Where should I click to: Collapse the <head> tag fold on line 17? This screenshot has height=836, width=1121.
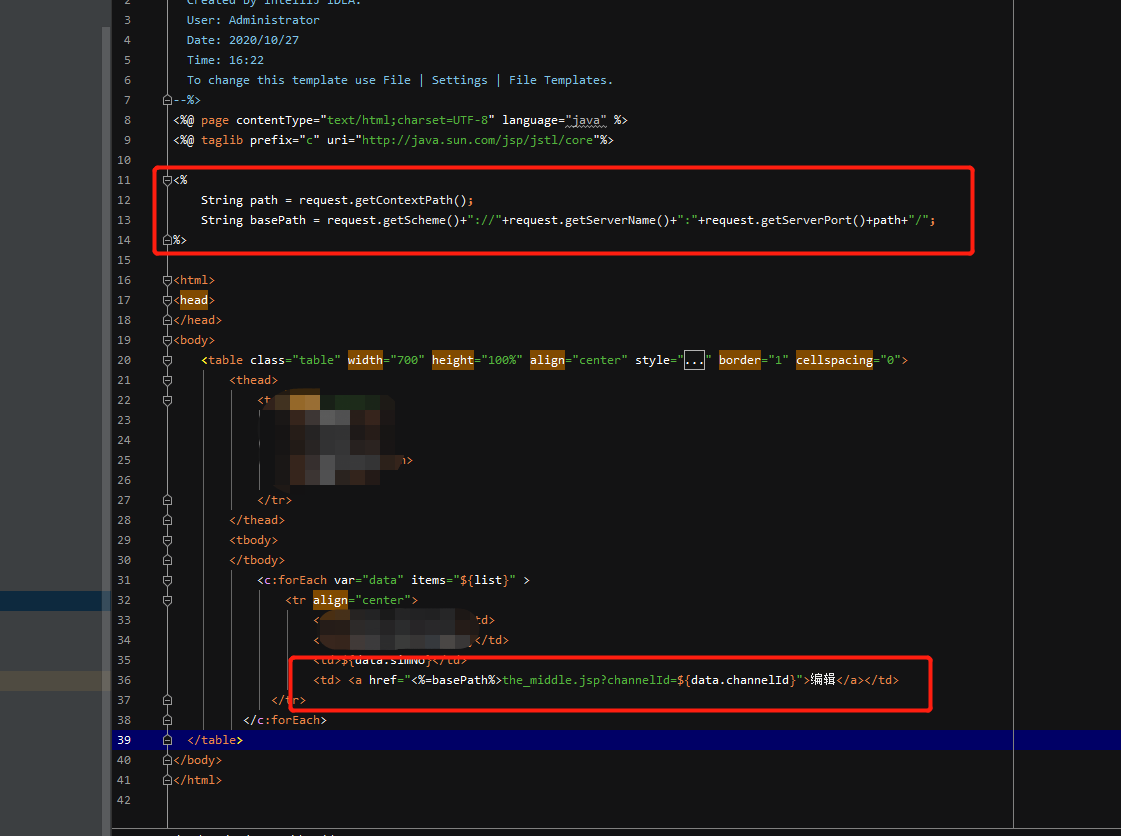tap(167, 300)
